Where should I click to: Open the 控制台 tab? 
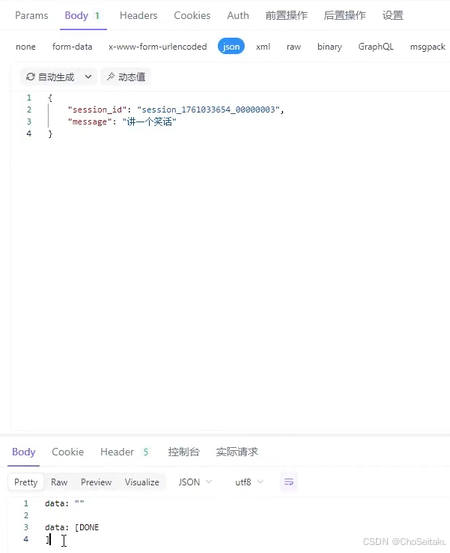pos(184,452)
